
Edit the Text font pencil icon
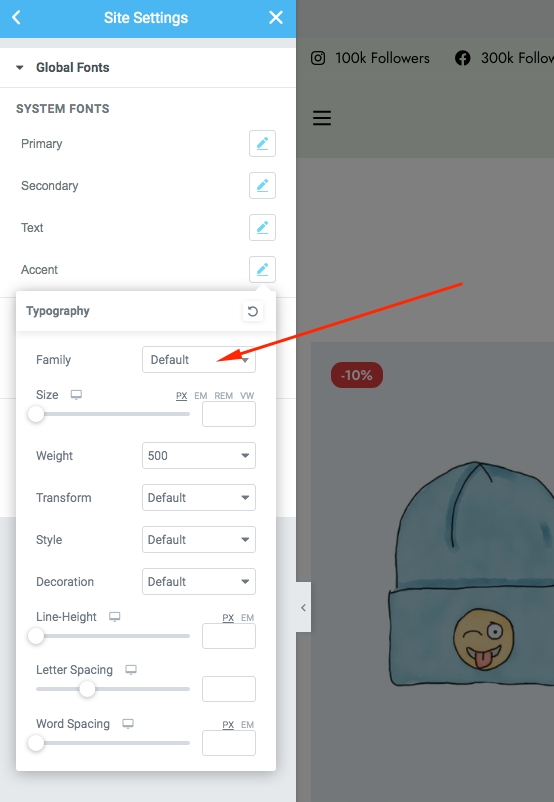tap(262, 228)
